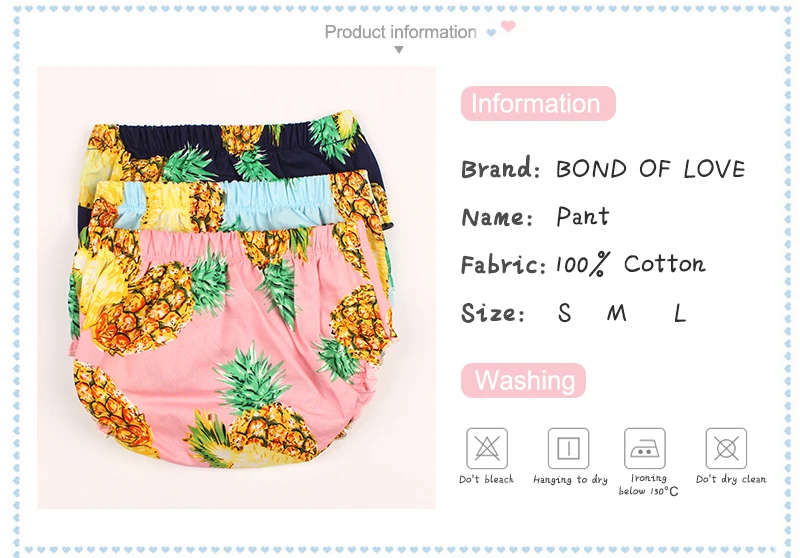Click the pink heart beside Product information

click(x=508, y=26)
